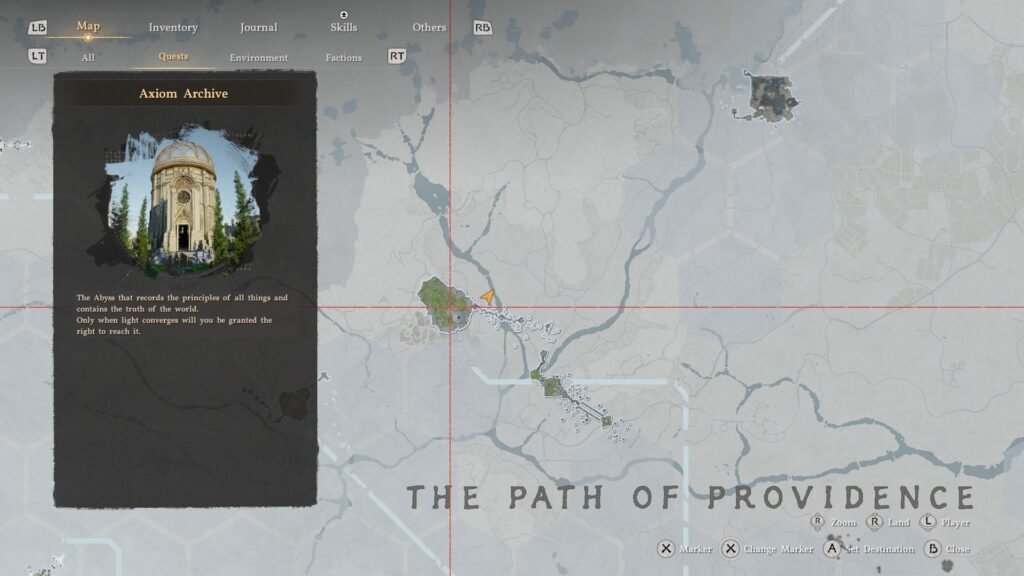Click the Change Marker button
Image resolution: width=1024 pixels, height=576 pixels.
(767, 549)
